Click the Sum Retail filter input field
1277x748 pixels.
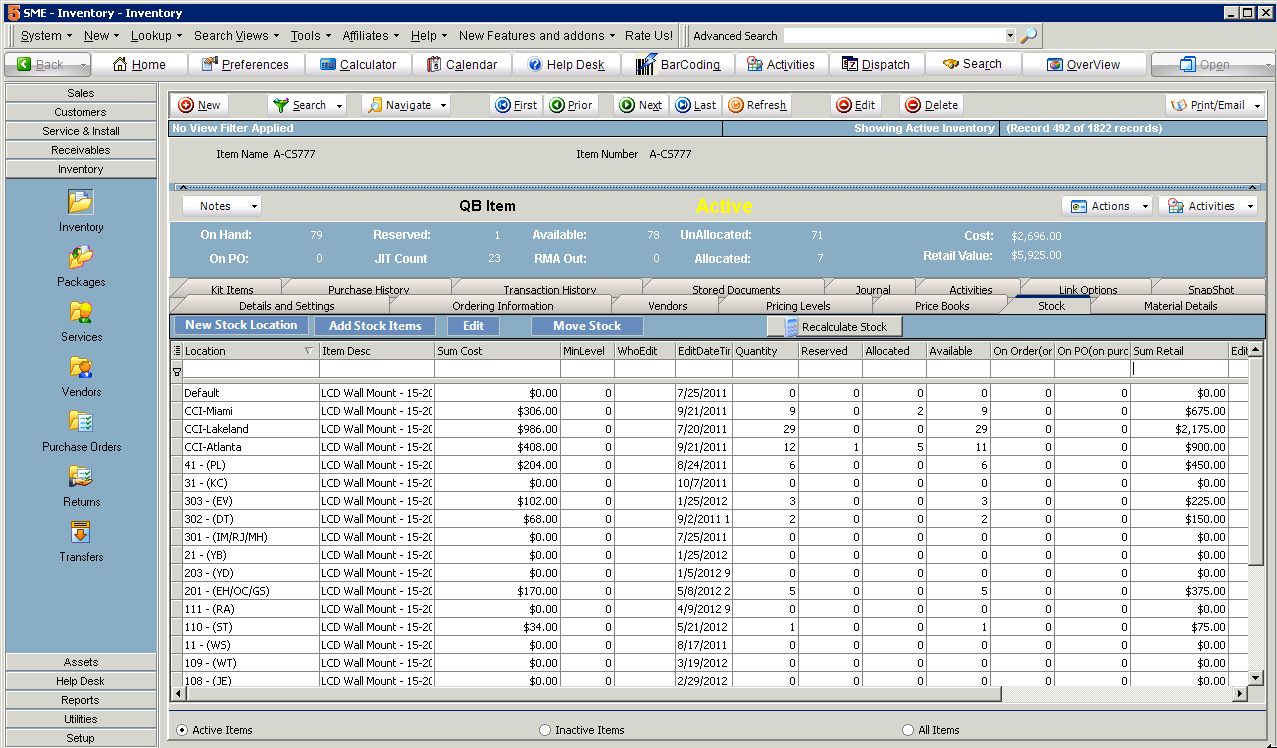[1178, 369]
